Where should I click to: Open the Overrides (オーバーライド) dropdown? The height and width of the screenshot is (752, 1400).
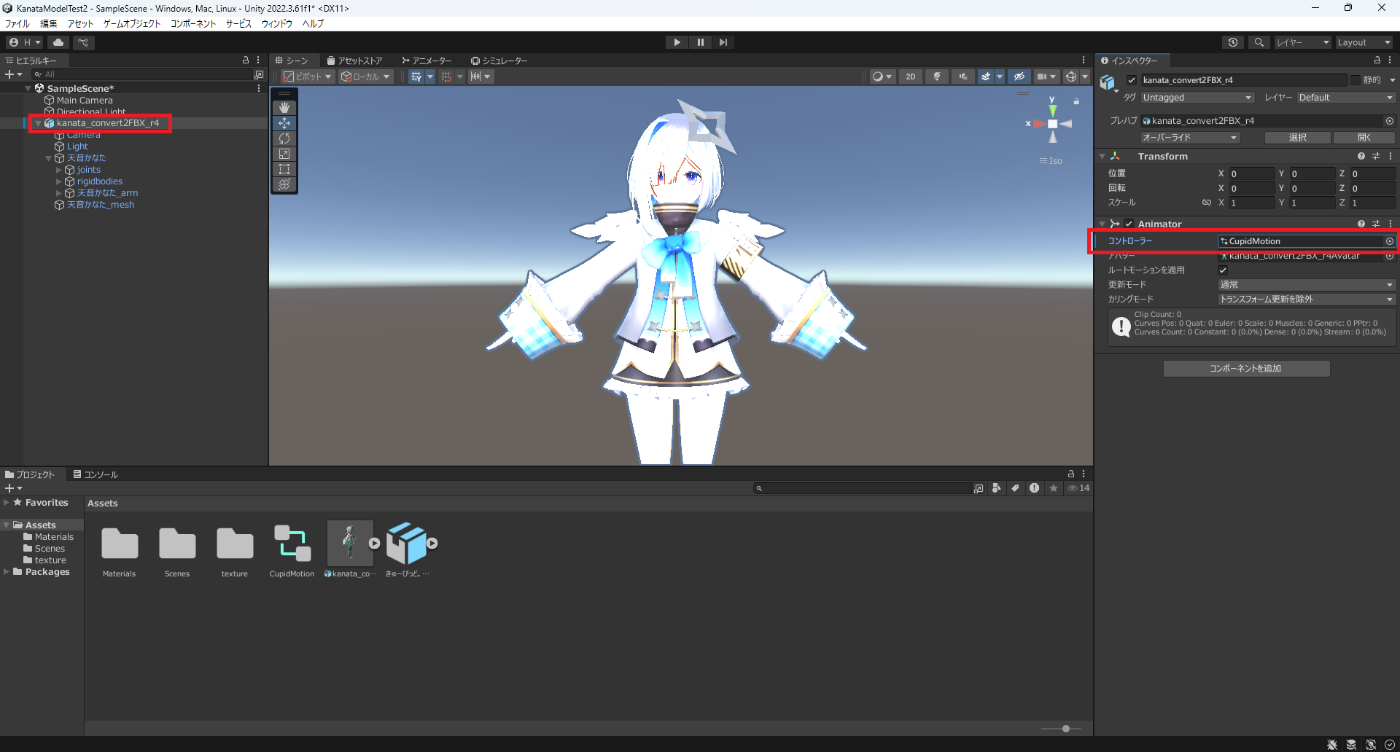[x=1190, y=137]
